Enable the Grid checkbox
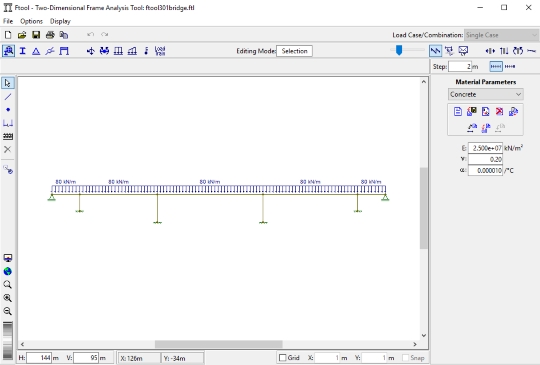The height and width of the screenshot is (365, 540). point(282,358)
